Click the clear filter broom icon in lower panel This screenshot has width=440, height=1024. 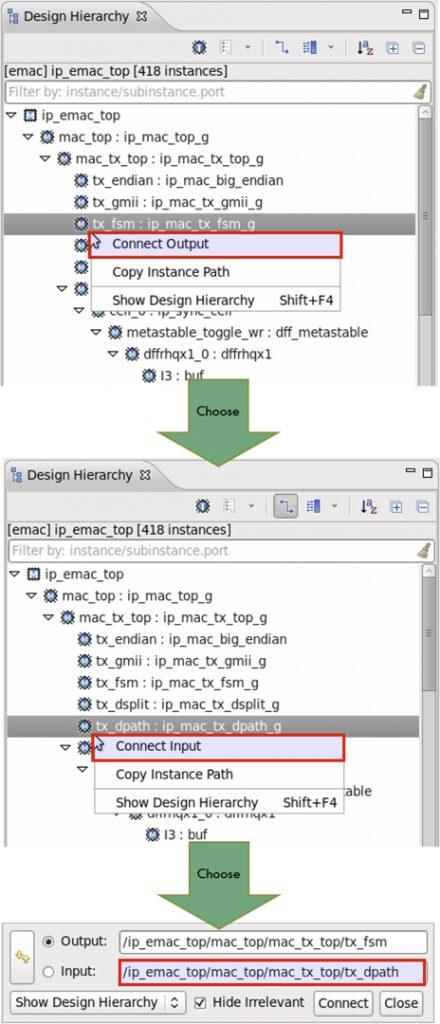[424, 551]
